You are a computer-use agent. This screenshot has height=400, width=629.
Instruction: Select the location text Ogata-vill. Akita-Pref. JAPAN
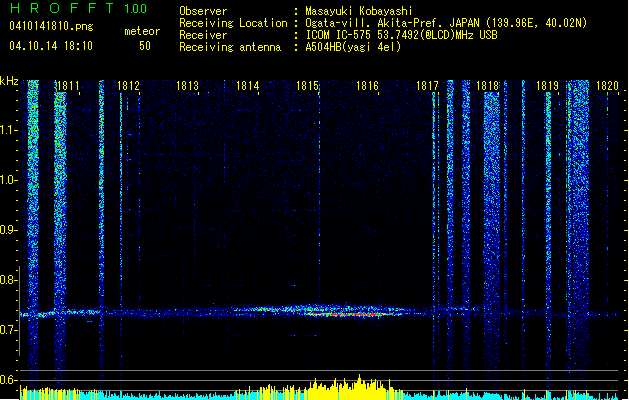click(x=392, y=23)
